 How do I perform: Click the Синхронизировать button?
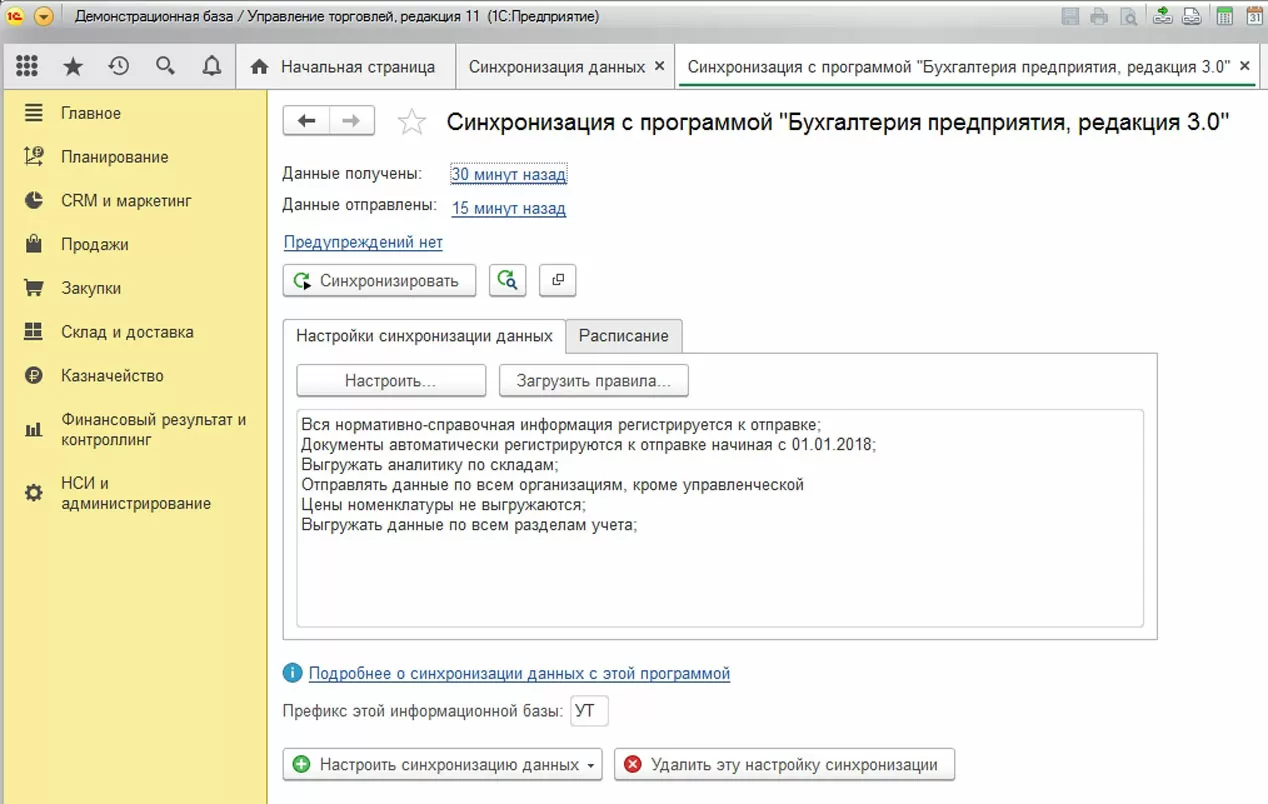(379, 281)
